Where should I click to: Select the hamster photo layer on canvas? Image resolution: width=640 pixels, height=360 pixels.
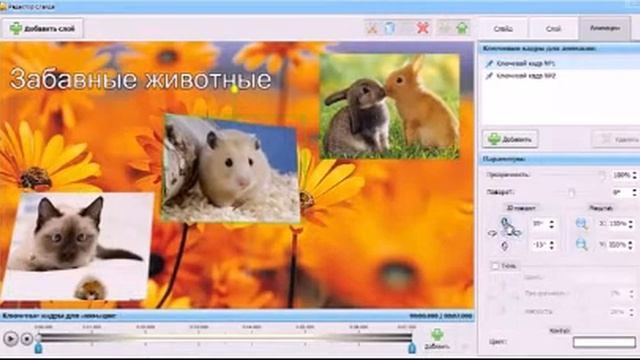[231, 169]
